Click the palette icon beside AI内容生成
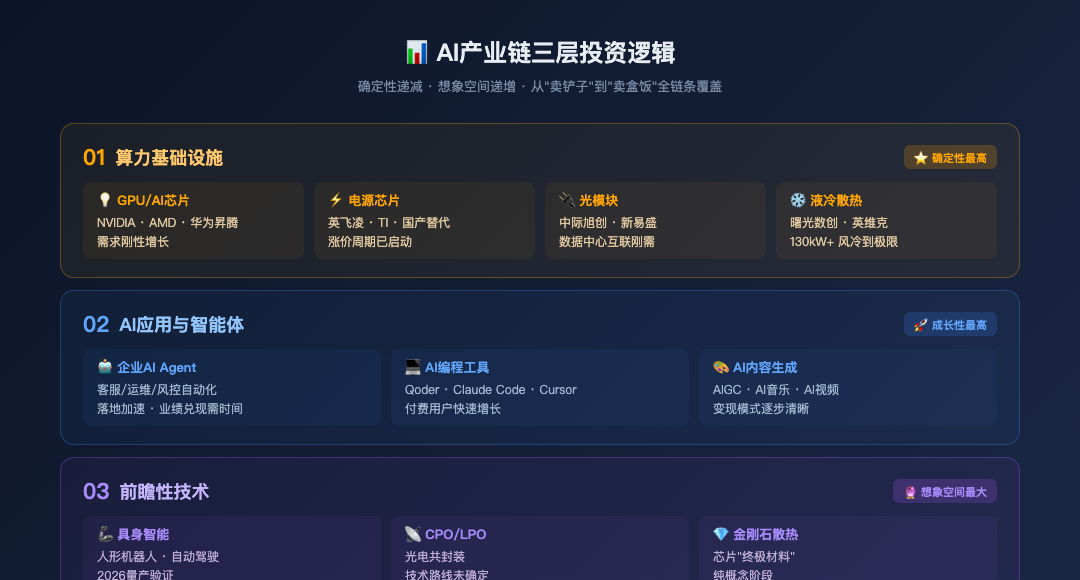Screen dimensions: 1080x580 click(x=720, y=366)
